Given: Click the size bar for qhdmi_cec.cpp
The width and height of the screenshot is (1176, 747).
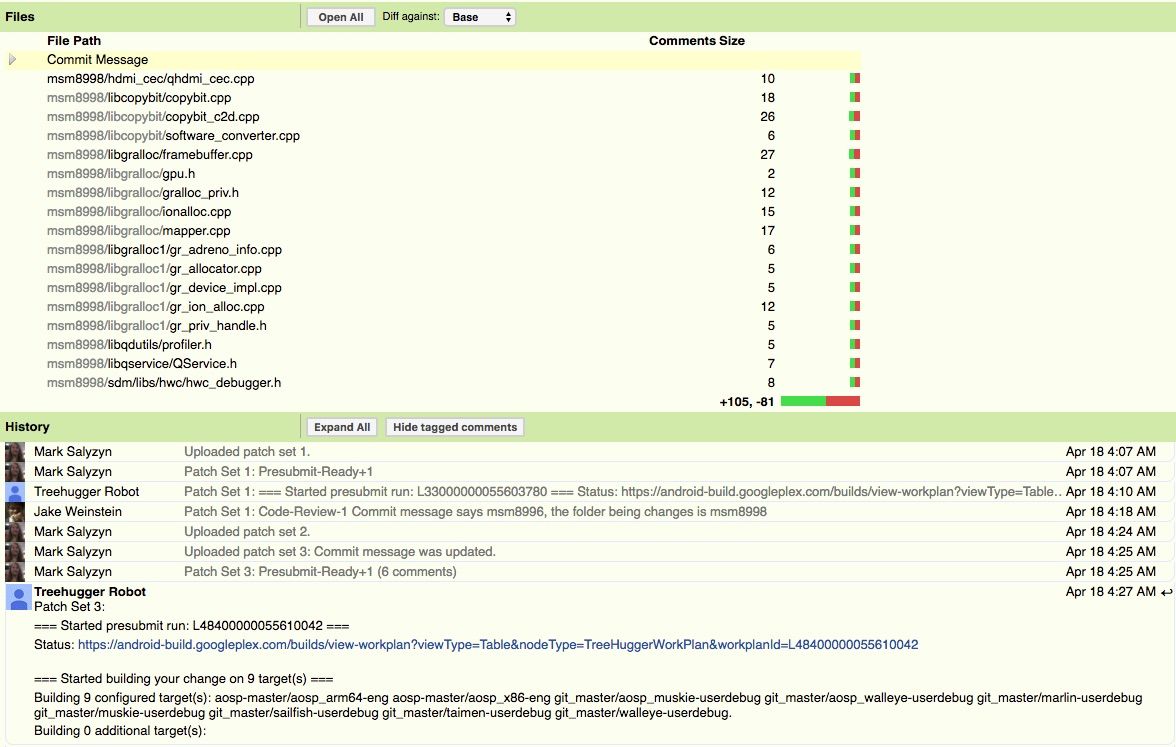Looking at the screenshot, I should [x=854, y=78].
